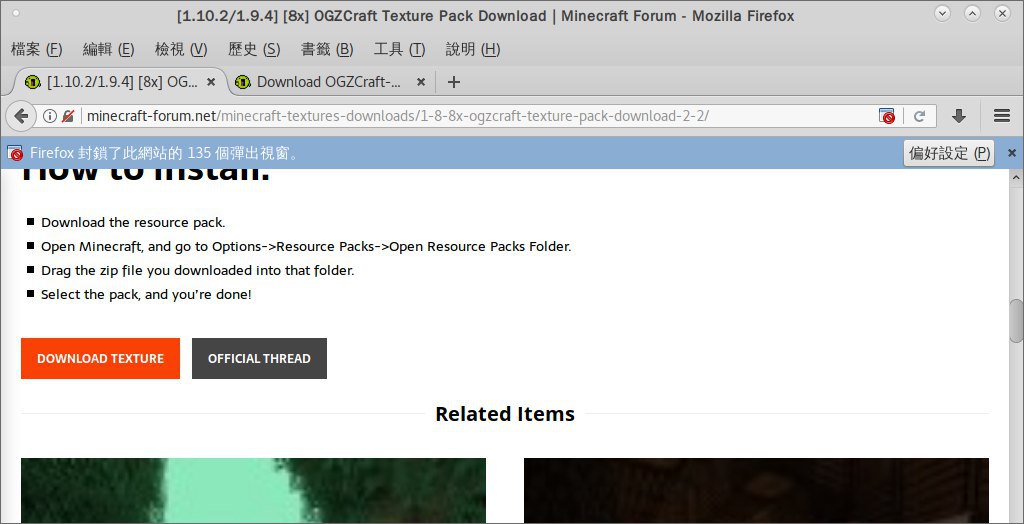Click the favicon of the first tab
Image resolution: width=1024 pixels, height=524 pixels.
pos(32,82)
